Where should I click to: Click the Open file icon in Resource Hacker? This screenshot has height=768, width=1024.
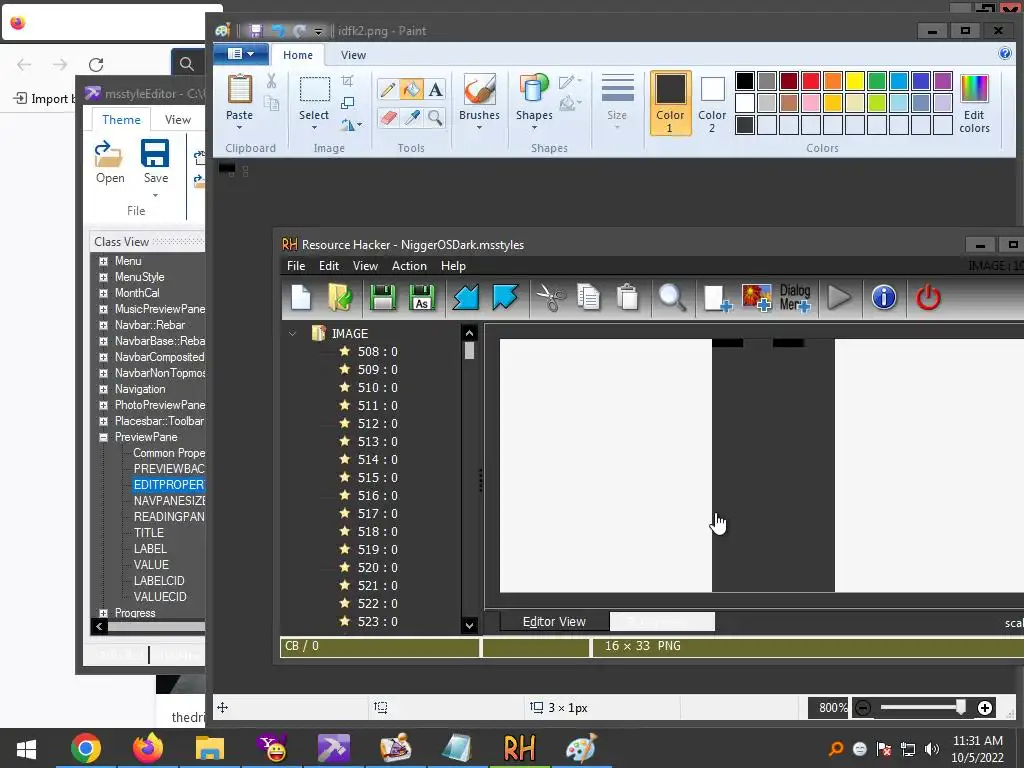[340, 298]
